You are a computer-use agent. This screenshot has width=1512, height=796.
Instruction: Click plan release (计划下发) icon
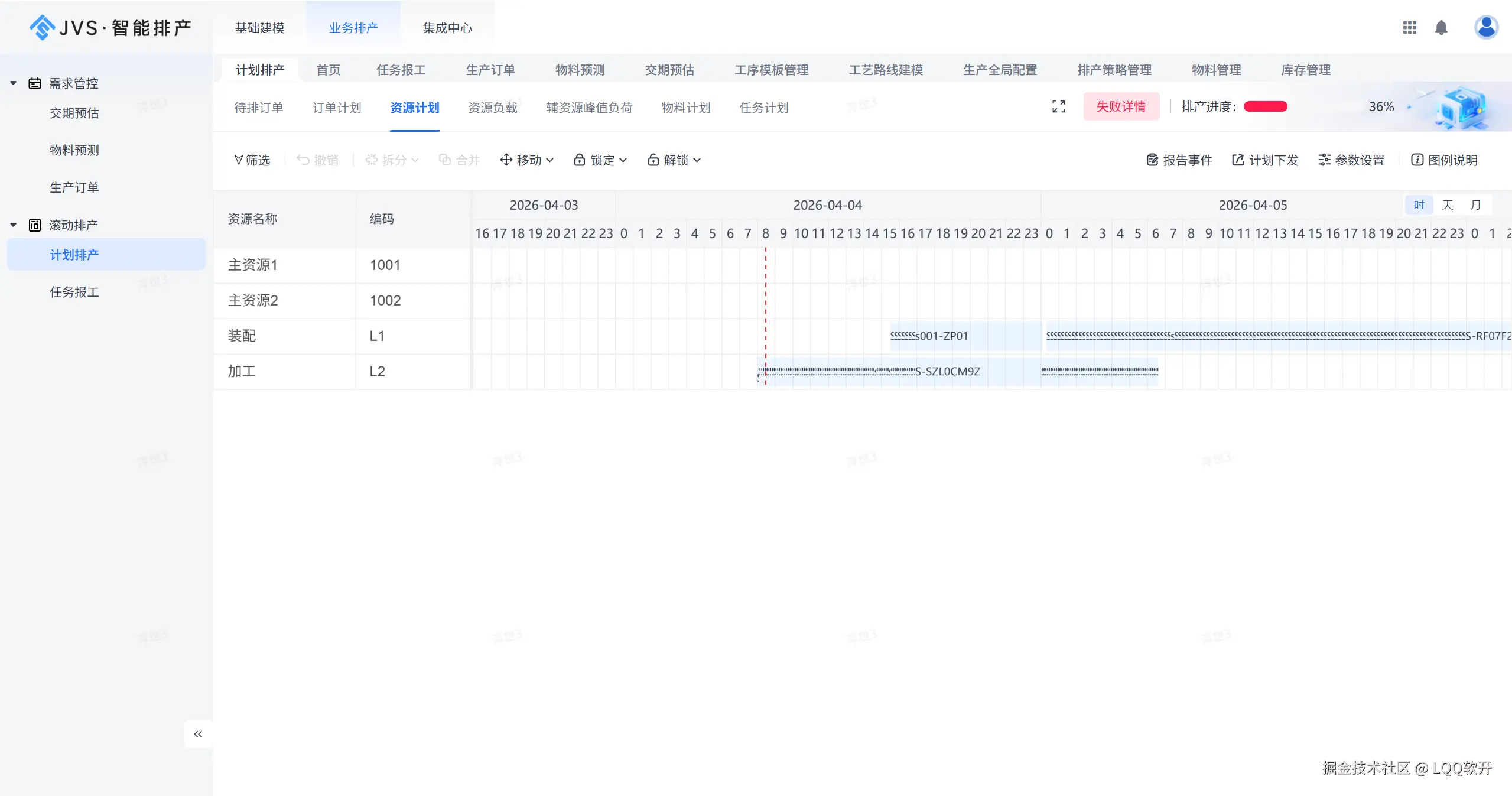1238,160
